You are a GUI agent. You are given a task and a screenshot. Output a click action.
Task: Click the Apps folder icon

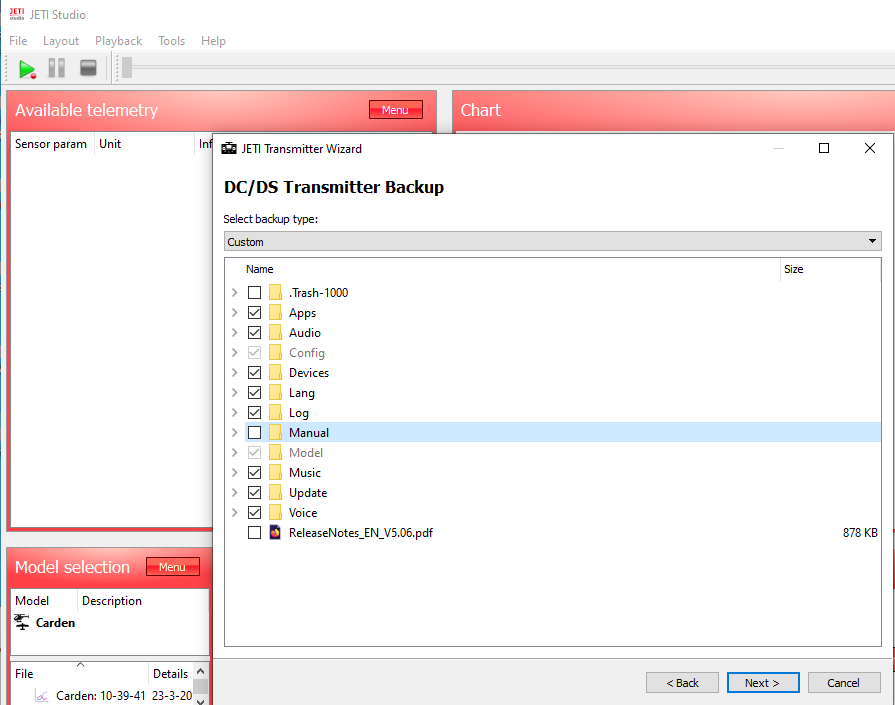click(275, 312)
